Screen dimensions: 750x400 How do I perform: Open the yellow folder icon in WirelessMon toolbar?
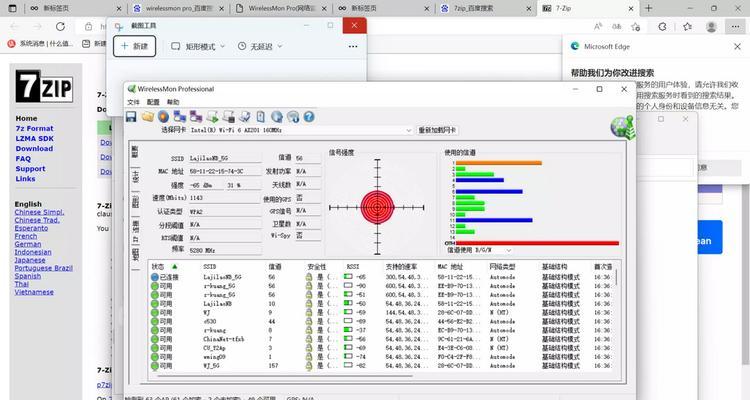(148, 117)
